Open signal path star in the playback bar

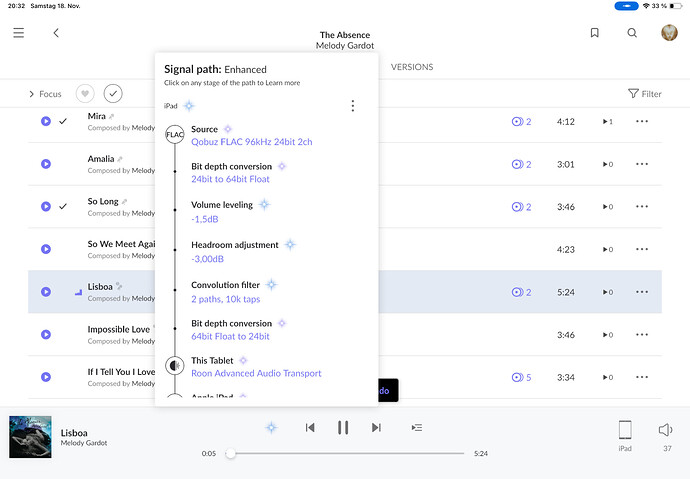pyautogui.click(x=272, y=427)
